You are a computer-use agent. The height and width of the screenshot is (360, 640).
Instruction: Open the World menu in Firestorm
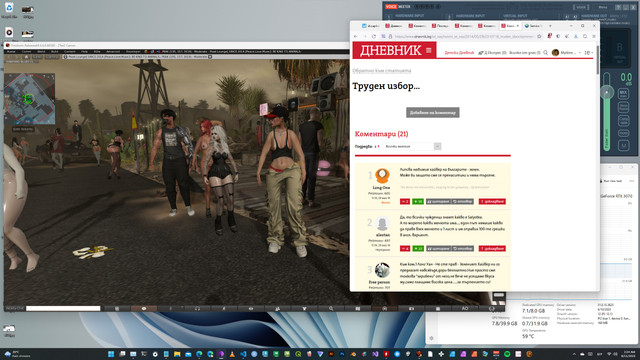click(41, 52)
